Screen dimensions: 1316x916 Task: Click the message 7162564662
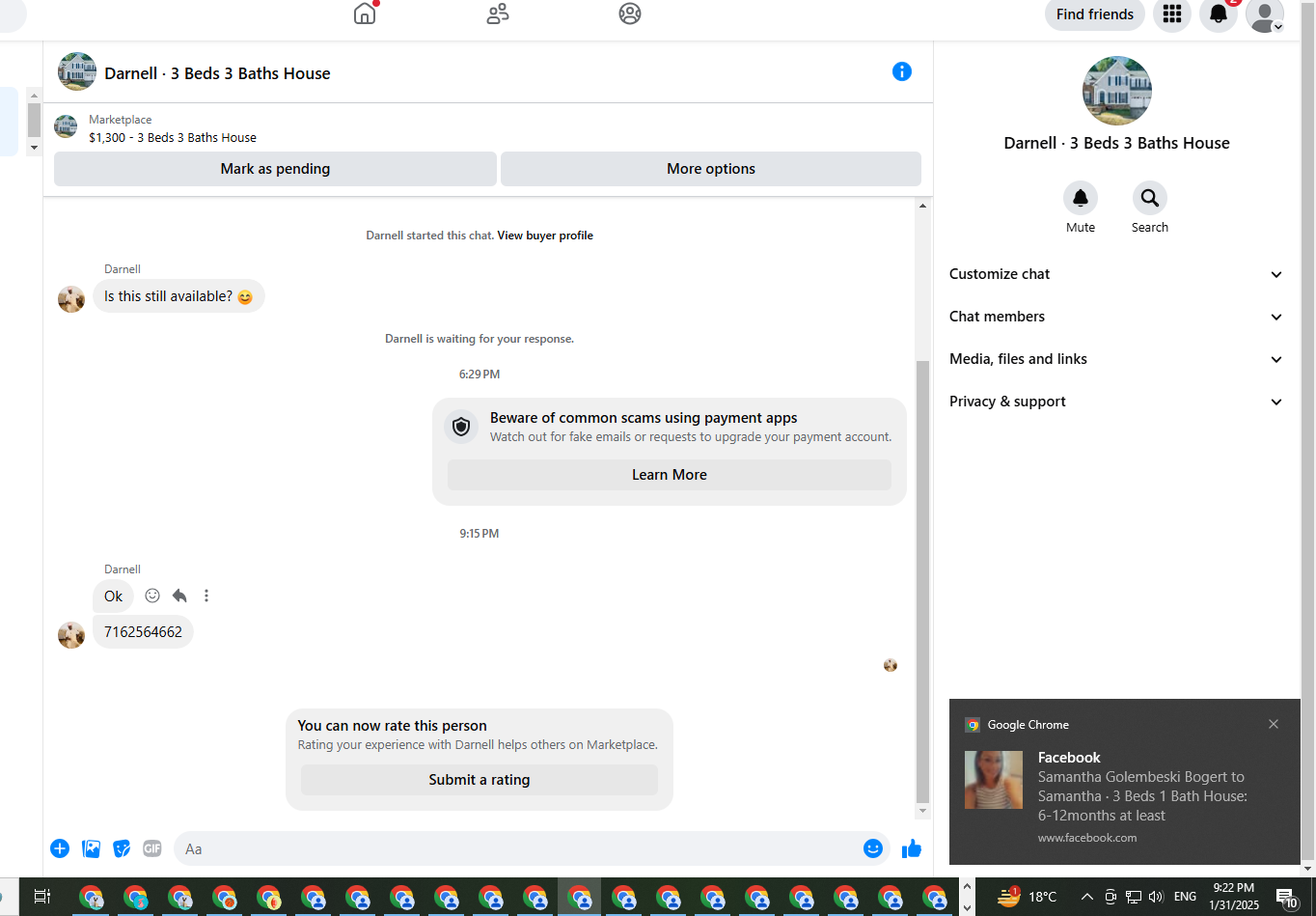coord(143,632)
